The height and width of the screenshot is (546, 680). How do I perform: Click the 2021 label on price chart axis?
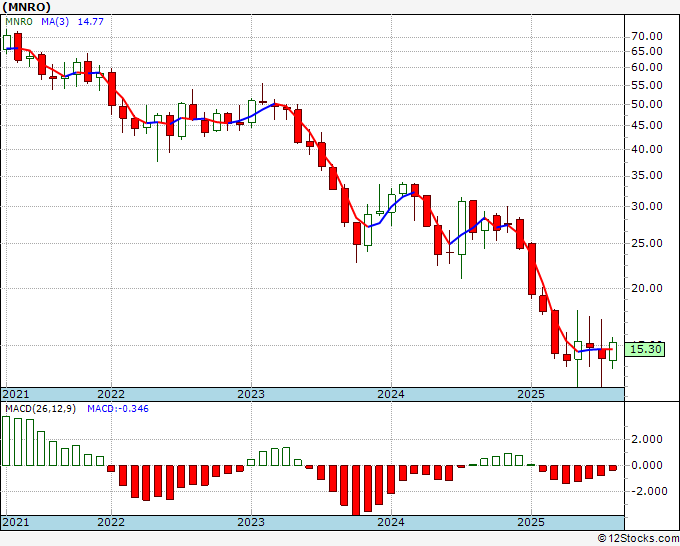[16, 394]
